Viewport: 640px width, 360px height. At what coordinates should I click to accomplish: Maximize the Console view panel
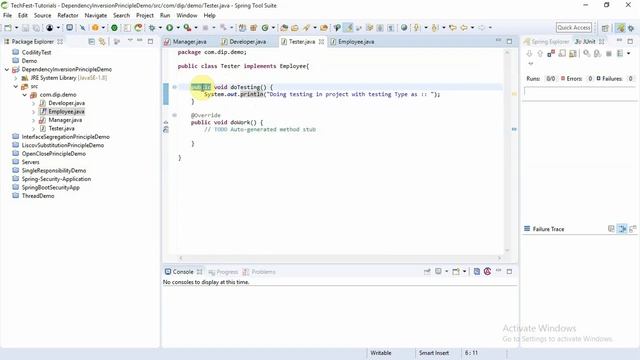509,271
